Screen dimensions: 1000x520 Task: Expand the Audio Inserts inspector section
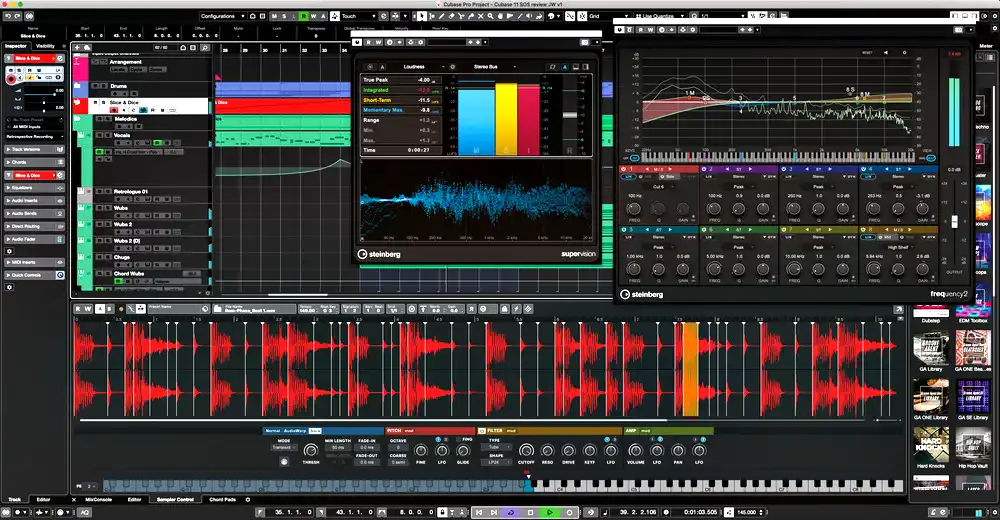[x=34, y=200]
